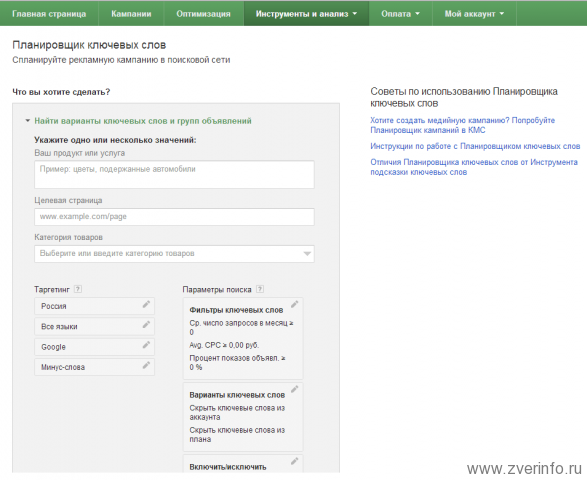Open Категория товаров dropdown arrow
The width and height of the screenshot is (587, 480).
pos(307,254)
